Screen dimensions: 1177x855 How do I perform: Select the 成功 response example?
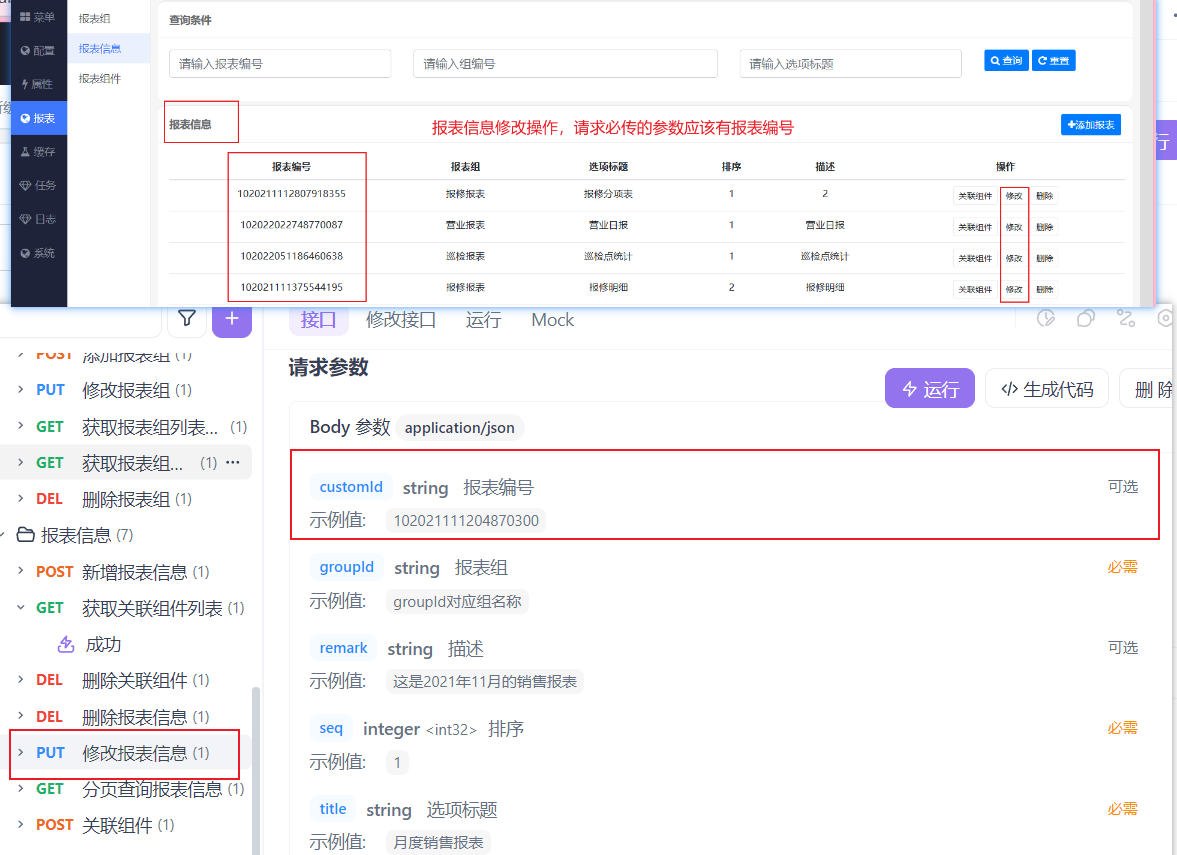103,644
